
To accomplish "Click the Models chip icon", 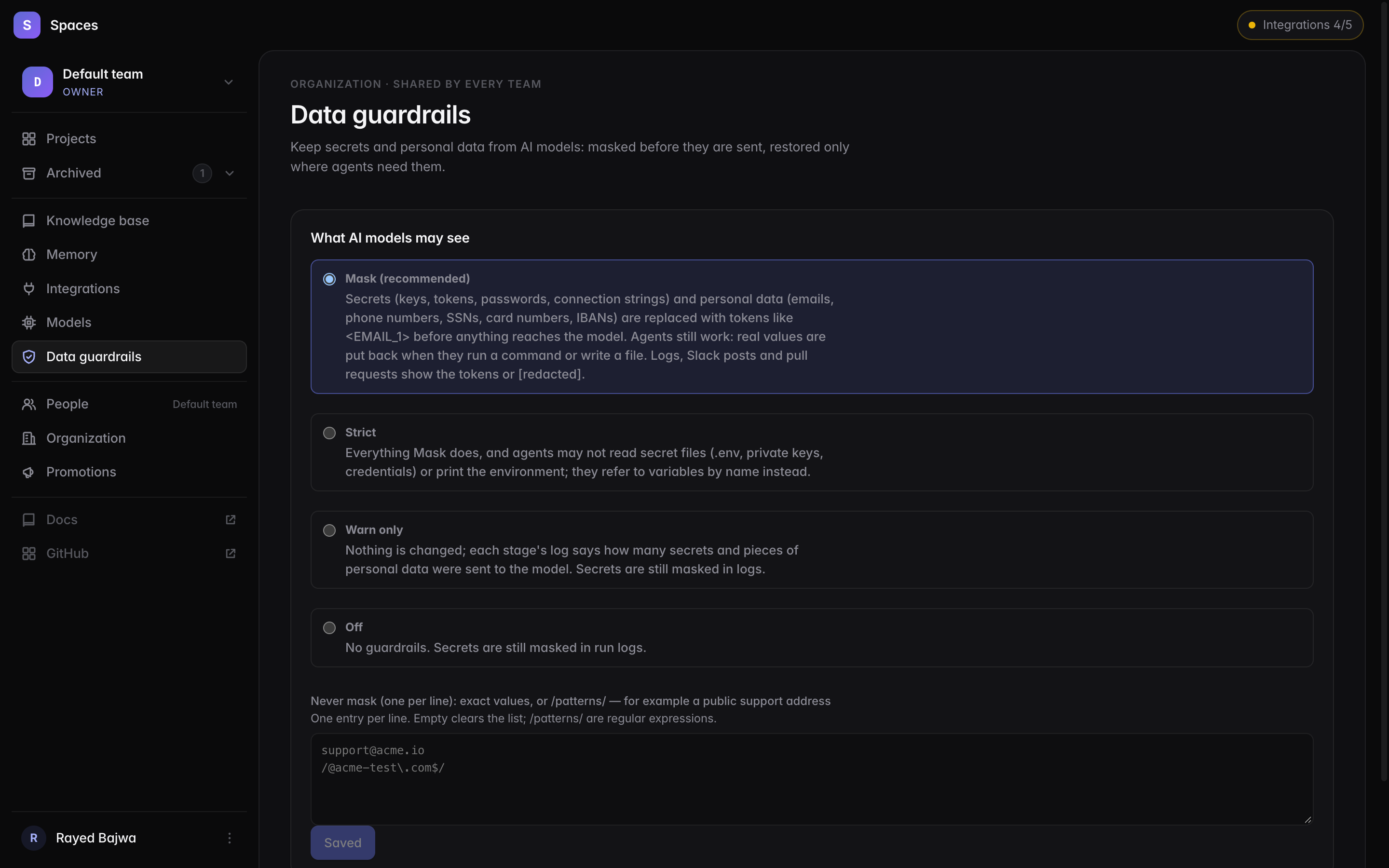I will coord(29,323).
